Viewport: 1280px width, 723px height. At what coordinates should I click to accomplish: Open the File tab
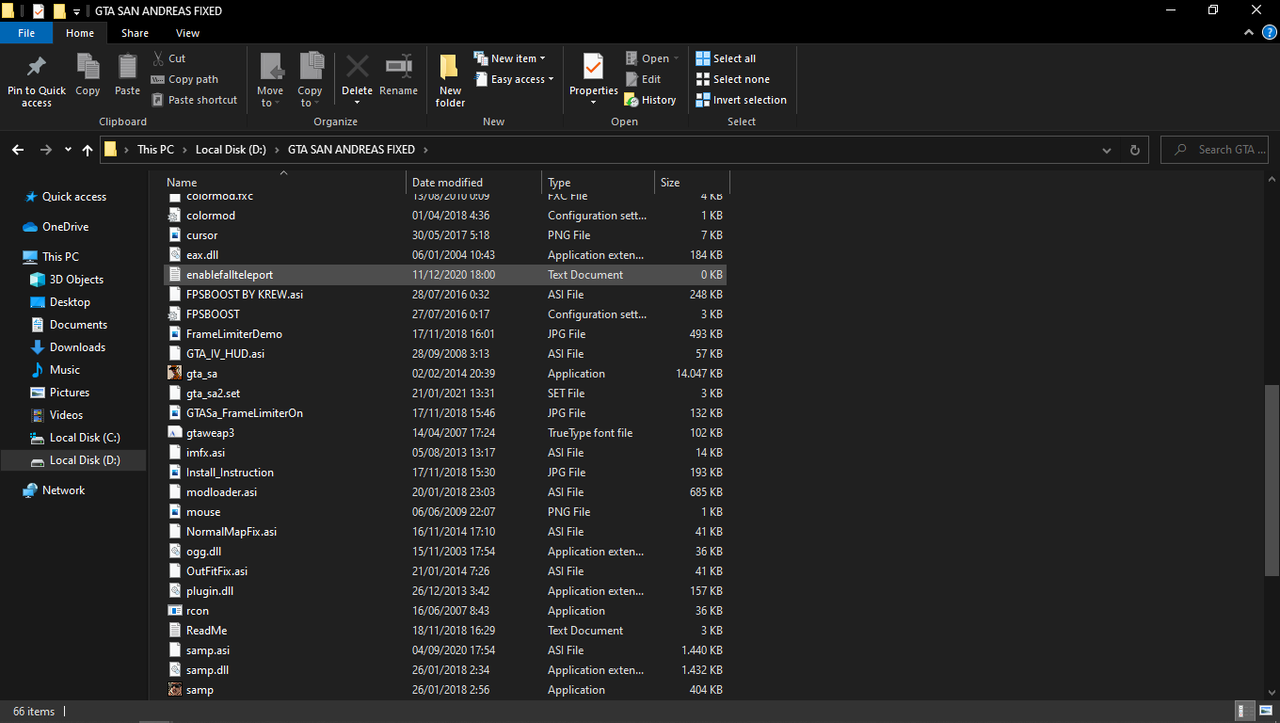pyautogui.click(x=27, y=33)
